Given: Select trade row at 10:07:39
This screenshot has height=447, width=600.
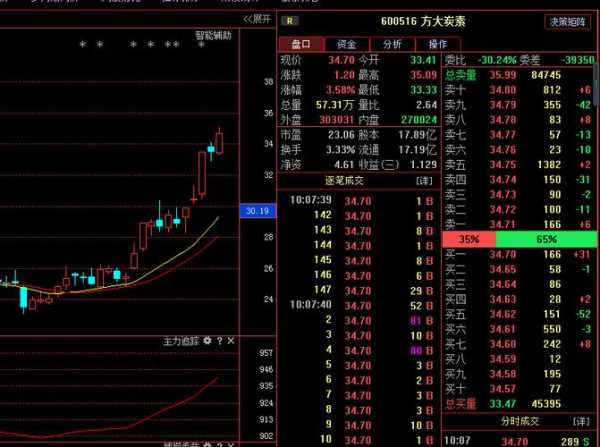Looking at the screenshot, I should point(362,201).
